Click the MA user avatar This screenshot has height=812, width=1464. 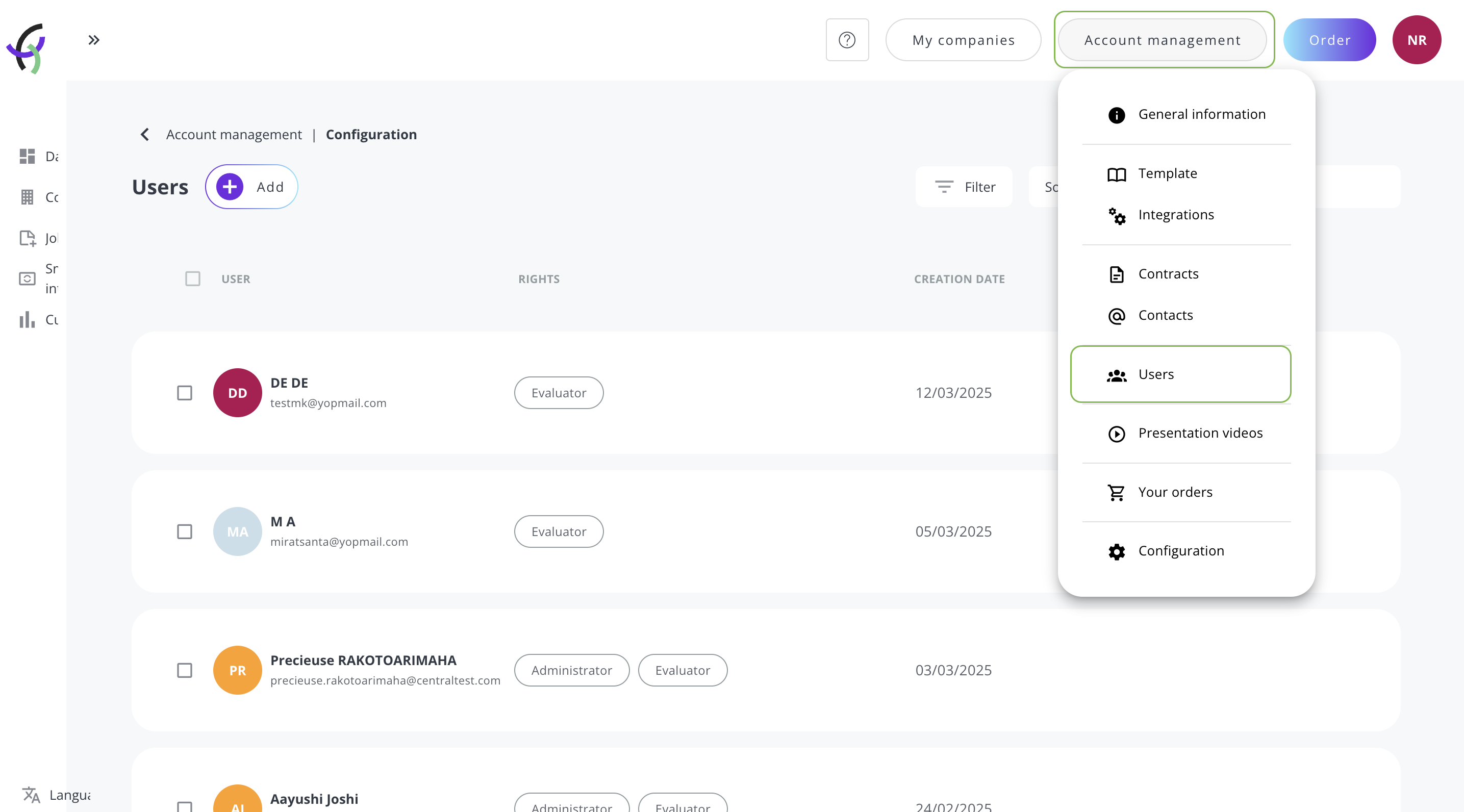238,531
